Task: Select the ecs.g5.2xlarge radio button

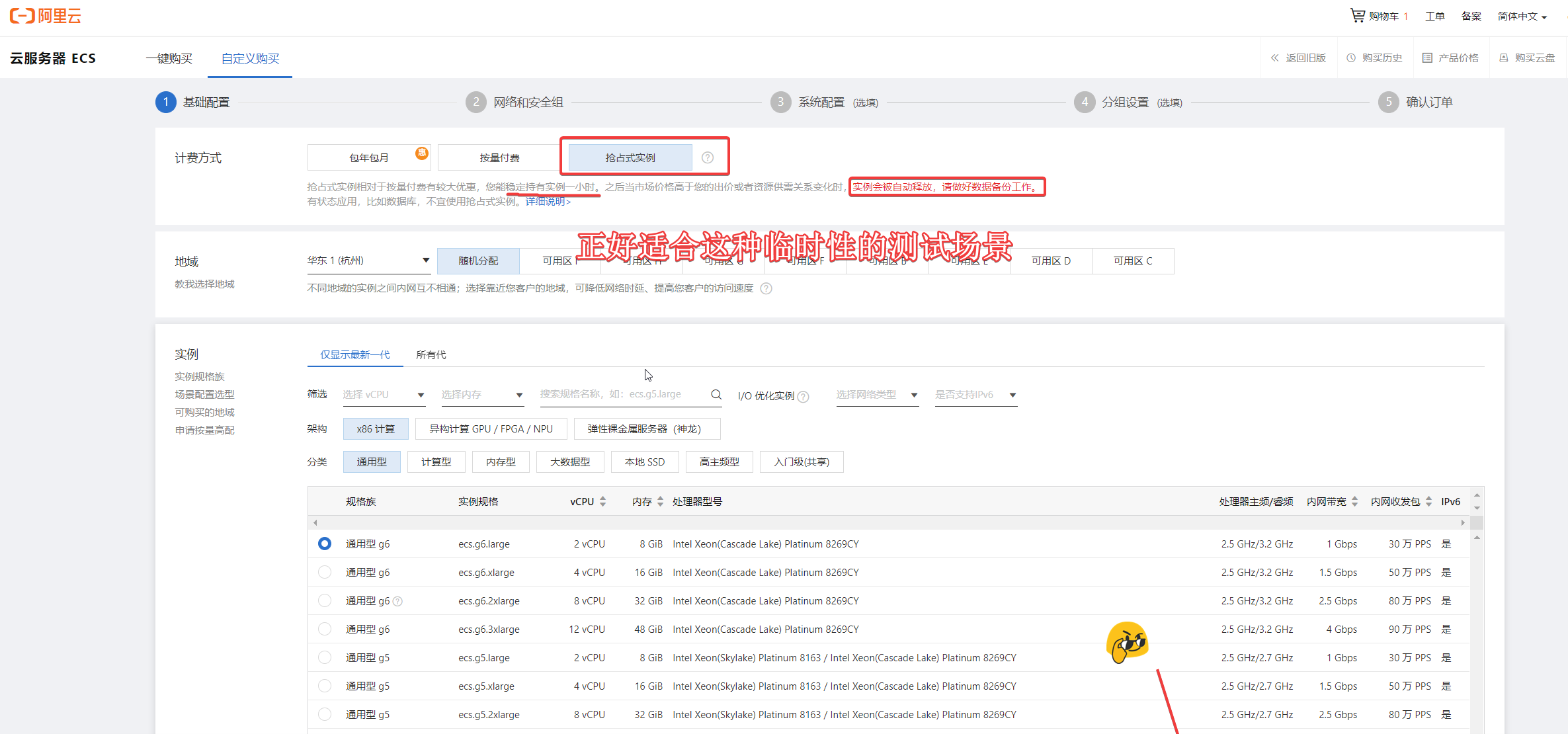Action: tap(325, 714)
